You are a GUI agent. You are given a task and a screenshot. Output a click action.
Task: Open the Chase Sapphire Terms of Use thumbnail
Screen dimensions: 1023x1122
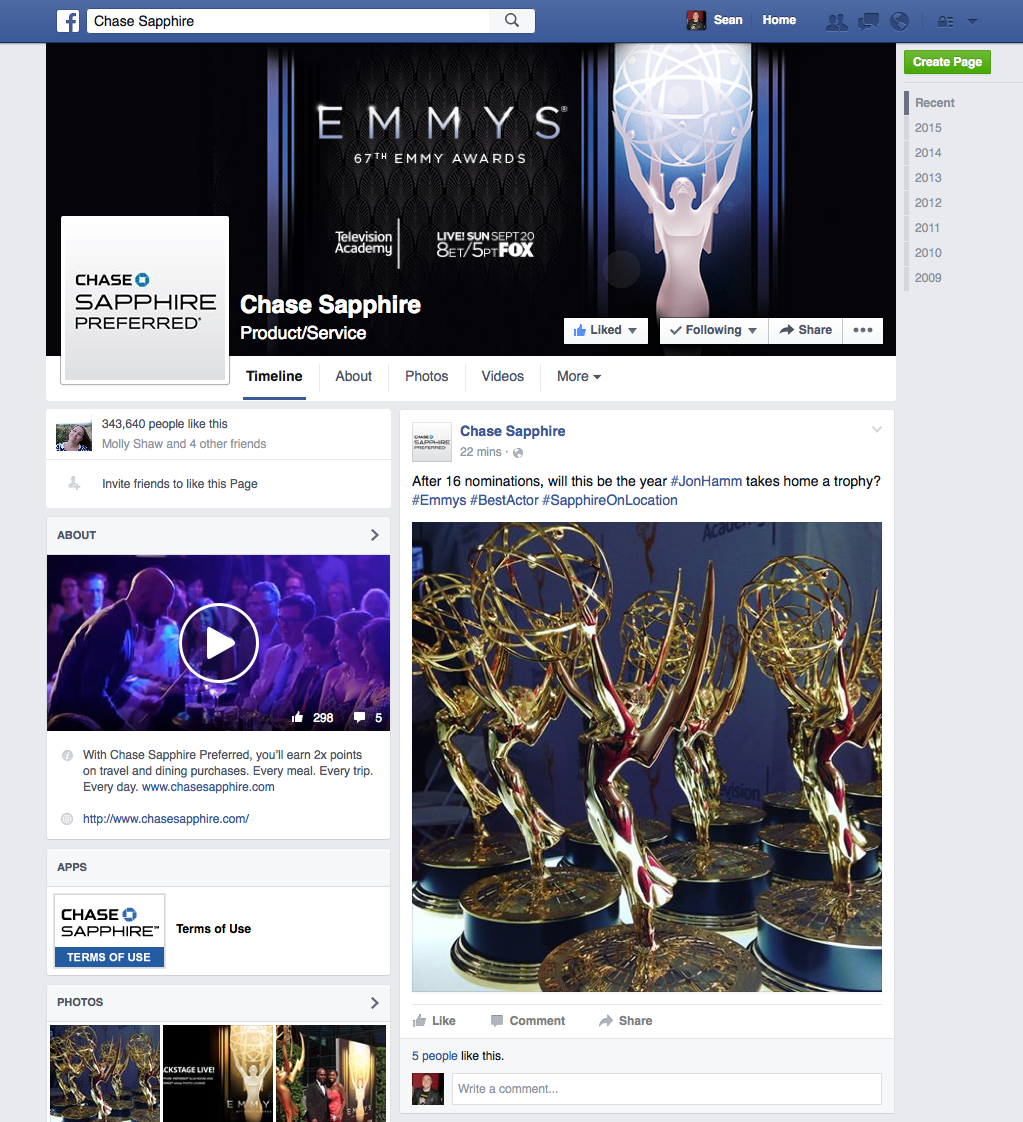coord(109,931)
